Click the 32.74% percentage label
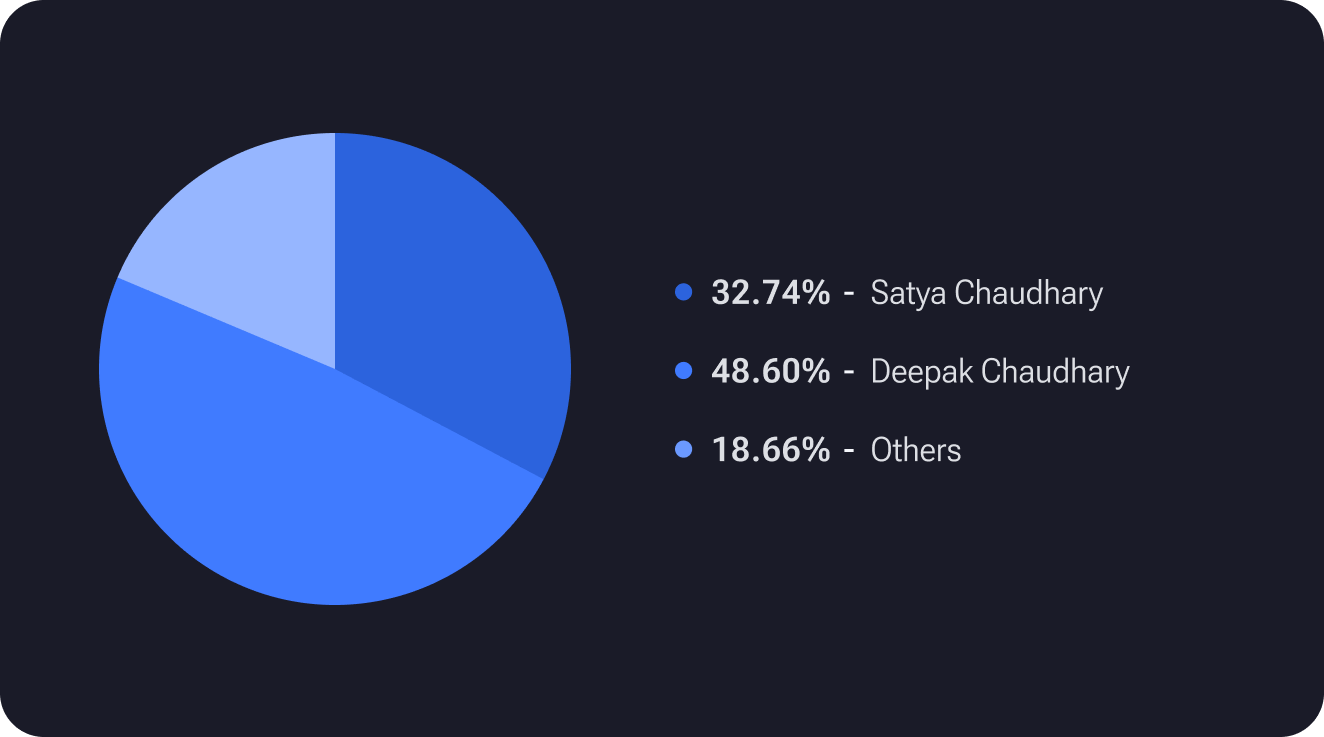This screenshot has width=1324, height=737. (x=770, y=293)
